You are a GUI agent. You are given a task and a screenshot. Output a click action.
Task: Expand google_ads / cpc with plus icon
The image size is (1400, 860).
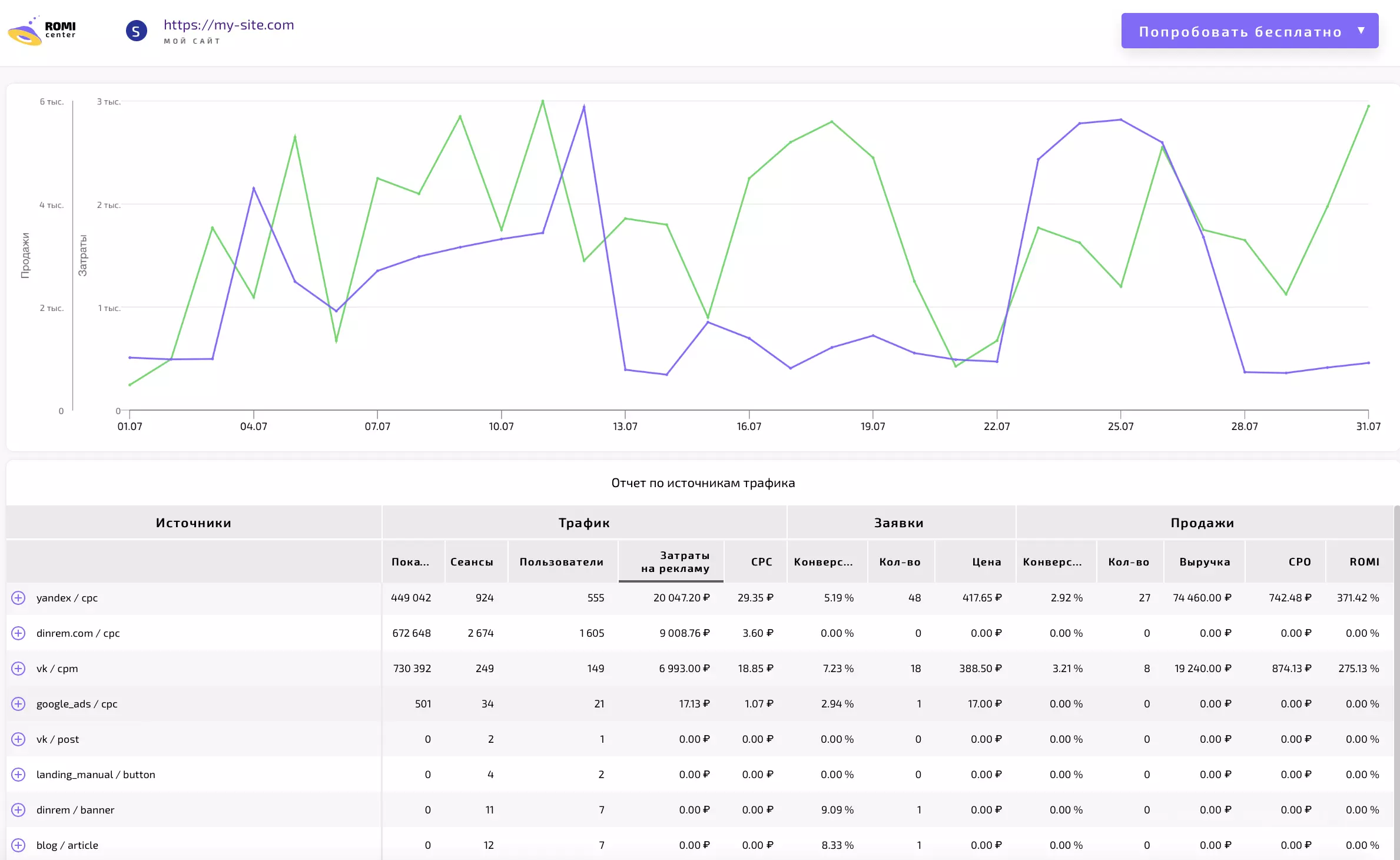click(x=18, y=704)
